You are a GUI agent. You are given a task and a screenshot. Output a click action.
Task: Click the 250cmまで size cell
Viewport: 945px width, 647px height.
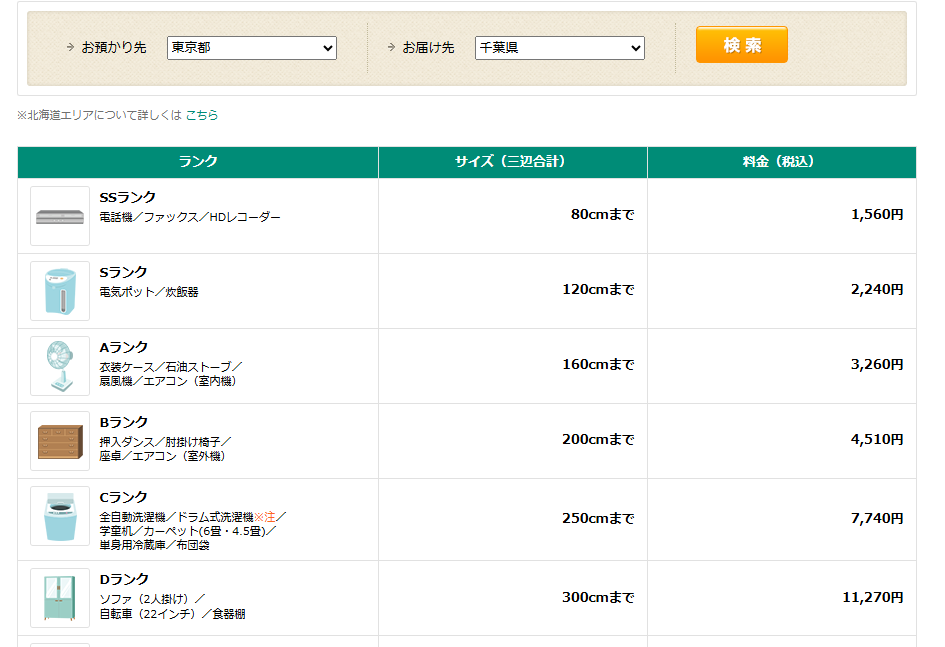pyautogui.click(x=598, y=519)
